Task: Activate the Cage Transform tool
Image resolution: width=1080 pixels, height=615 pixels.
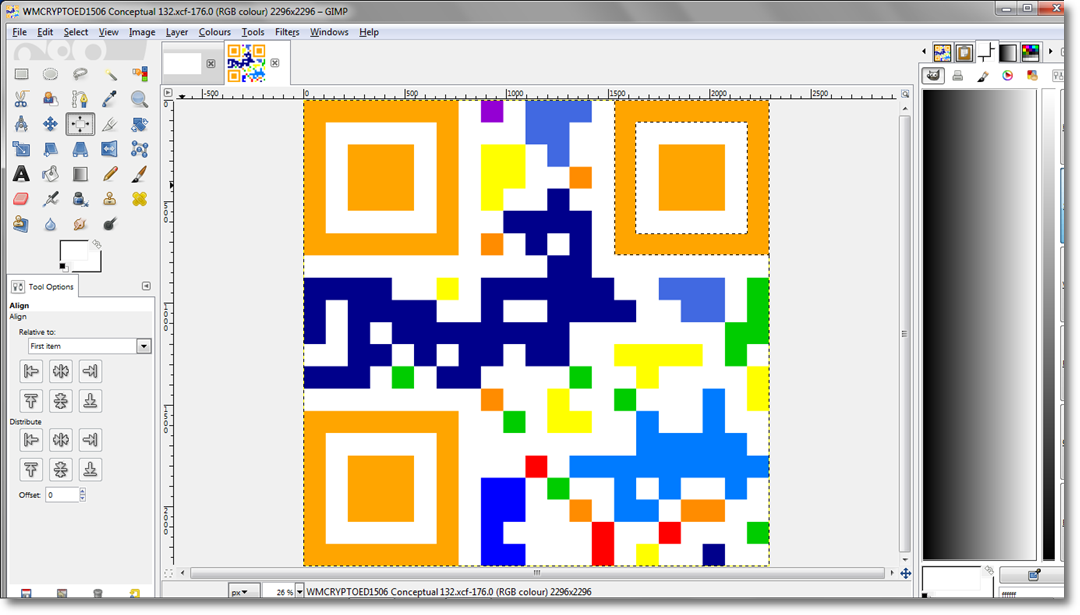Action: tap(139, 149)
